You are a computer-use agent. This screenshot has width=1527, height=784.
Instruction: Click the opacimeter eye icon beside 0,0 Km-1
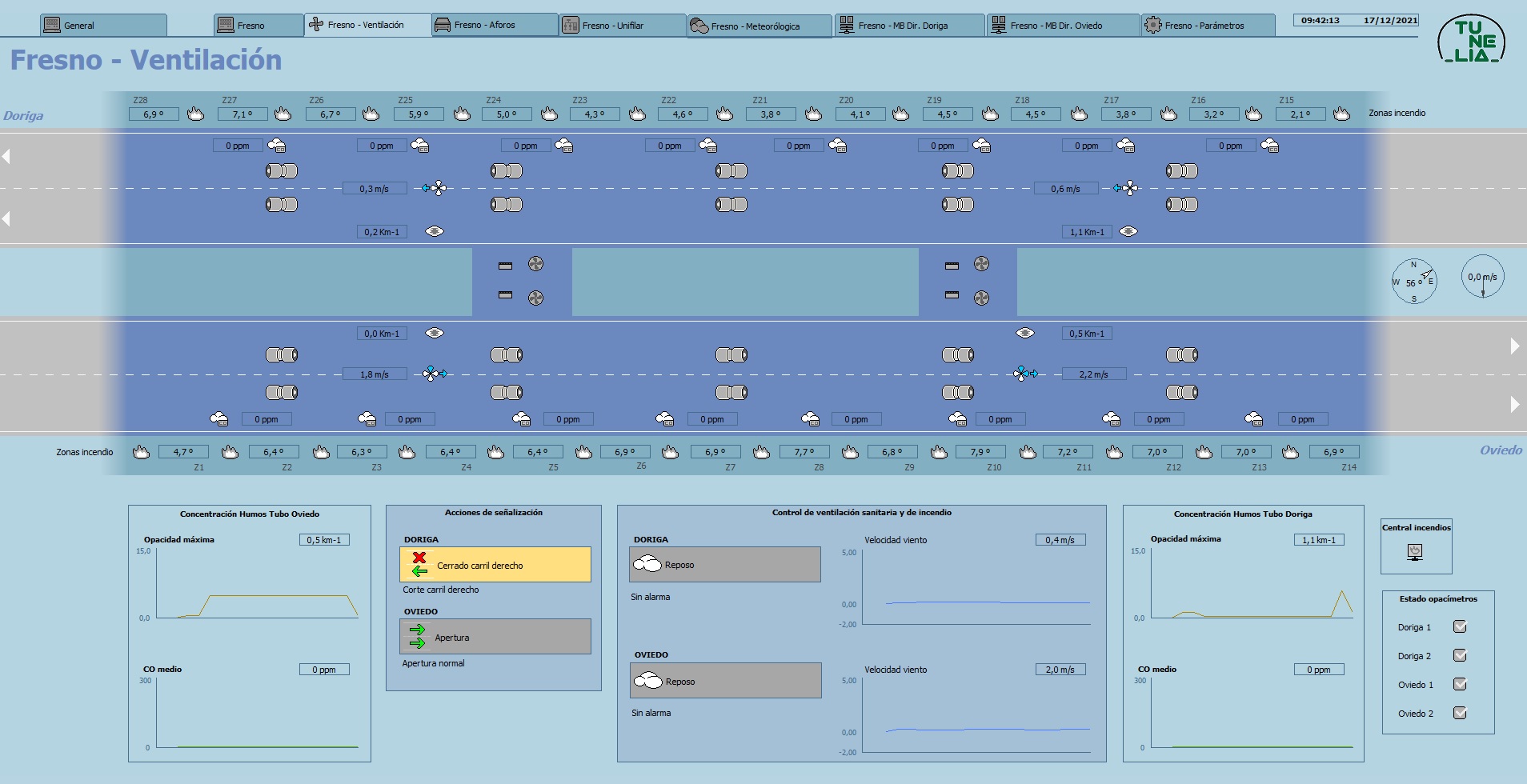click(x=435, y=333)
